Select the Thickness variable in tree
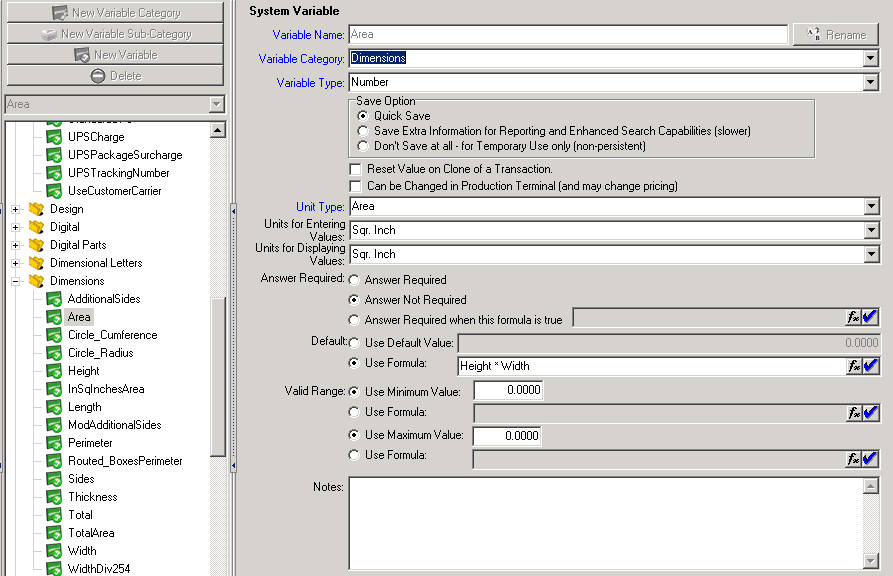The width and height of the screenshot is (893, 576). click(x=92, y=497)
